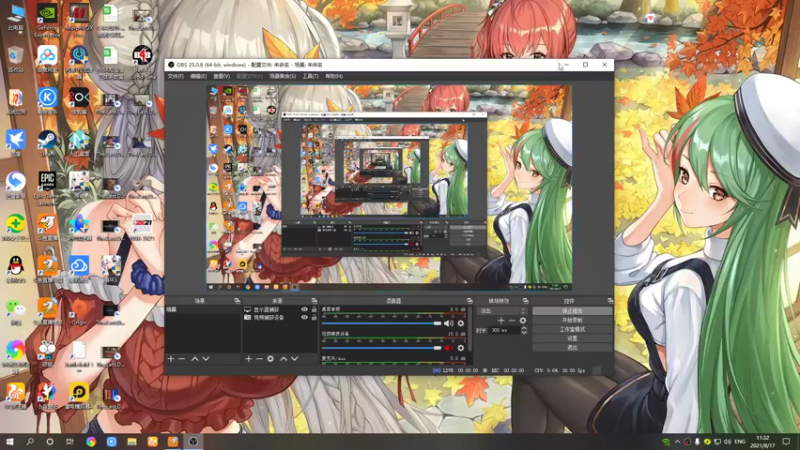800x450 pixels.
Task: Select the display capture source row
Action: (280, 310)
